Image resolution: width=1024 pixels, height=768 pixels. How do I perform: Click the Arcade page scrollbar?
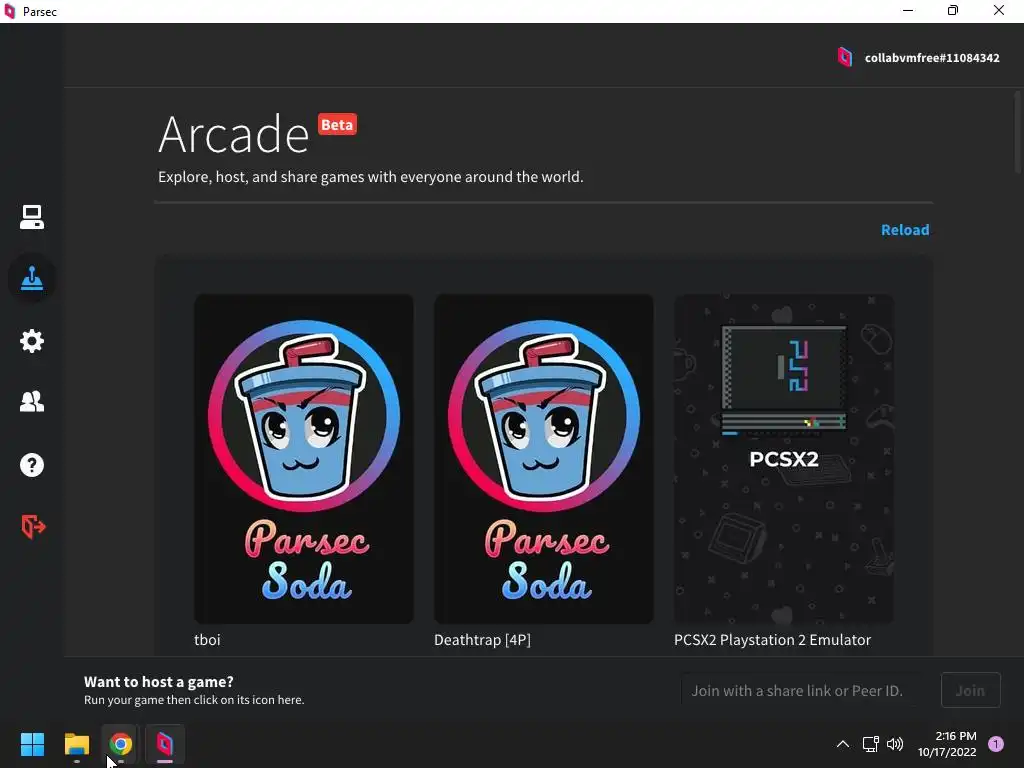[1017, 131]
